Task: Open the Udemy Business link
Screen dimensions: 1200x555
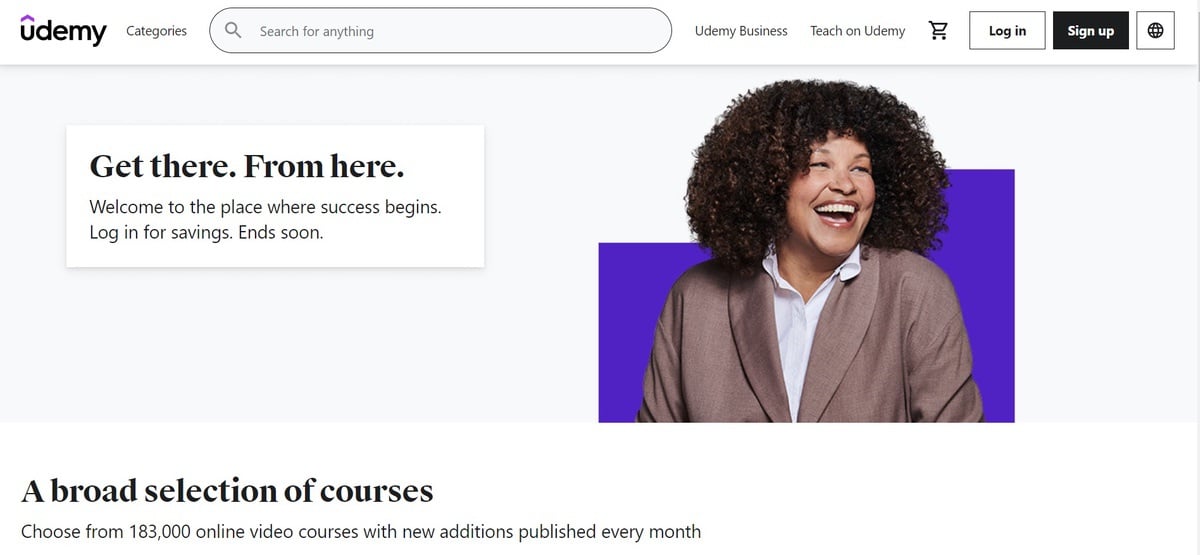Action: tap(741, 31)
